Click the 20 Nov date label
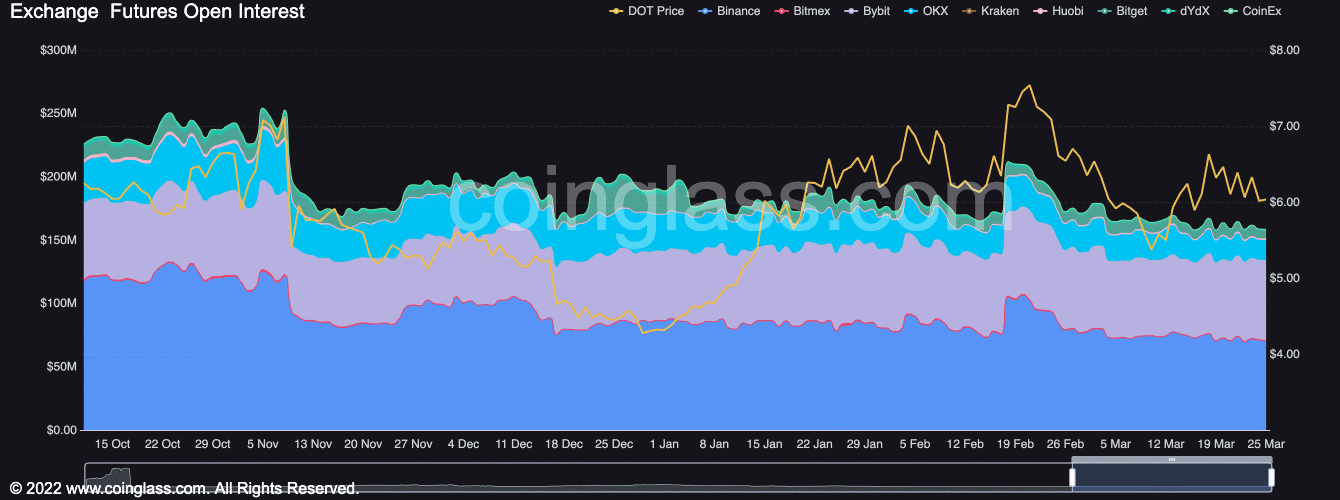The image size is (1340, 500). point(363,444)
